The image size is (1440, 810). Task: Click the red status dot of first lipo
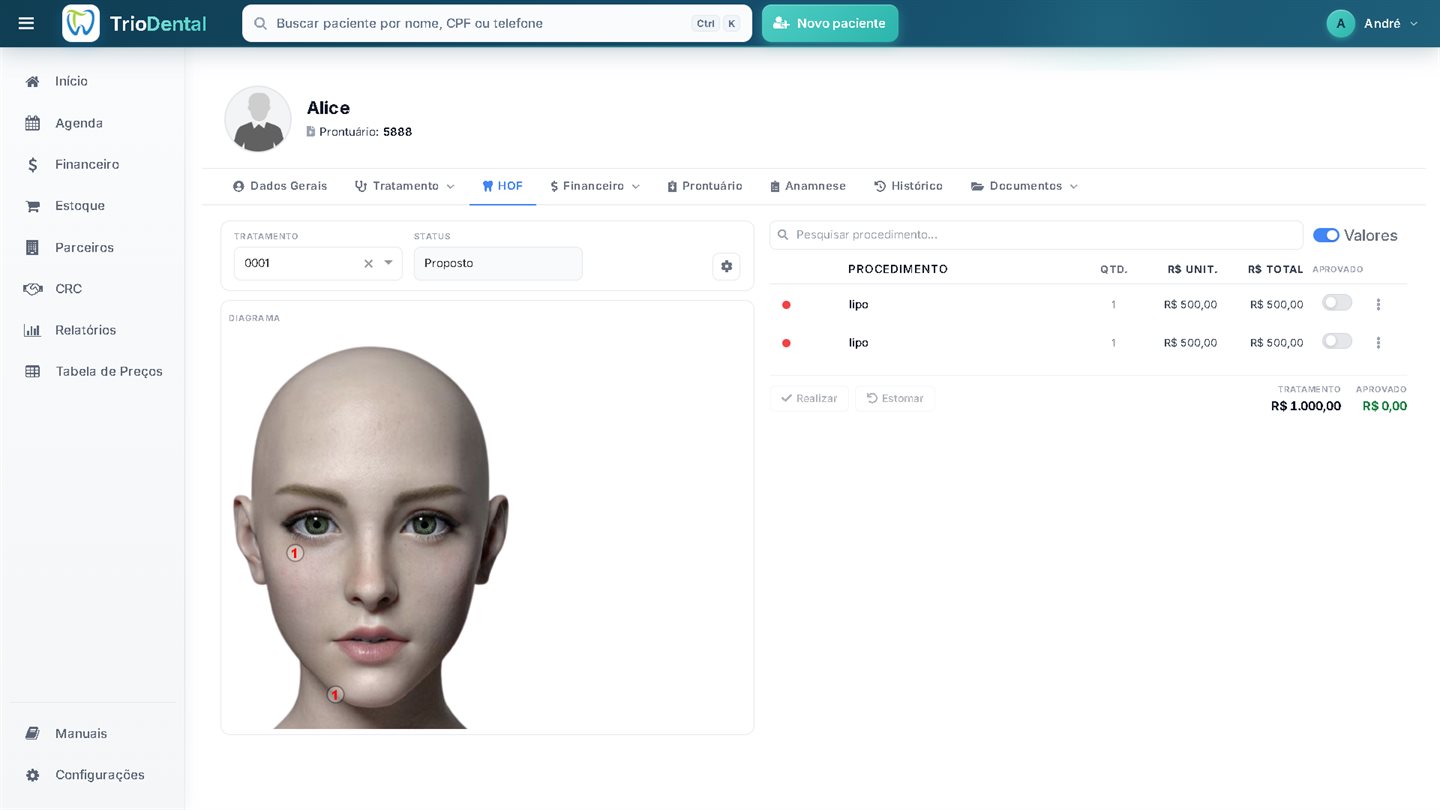pyautogui.click(x=786, y=304)
